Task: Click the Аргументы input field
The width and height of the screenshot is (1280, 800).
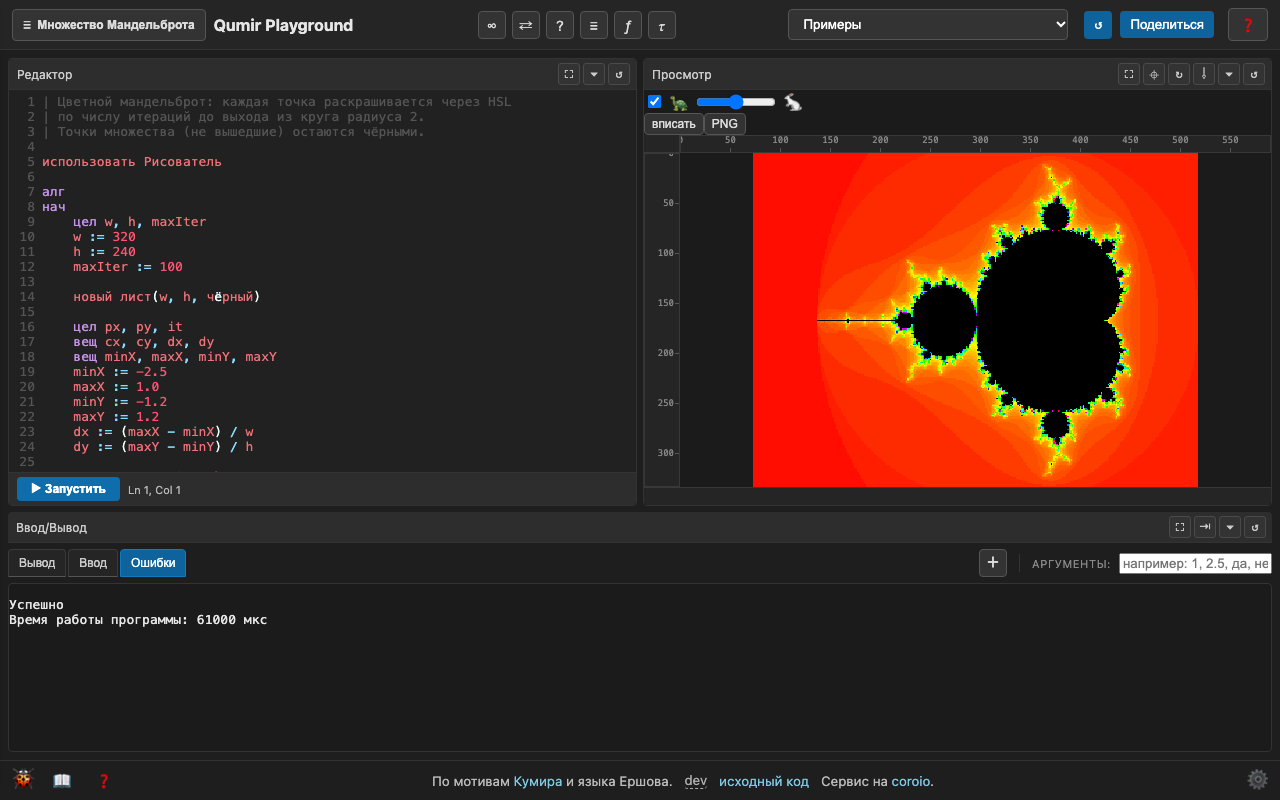Action: click(x=1195, y=564)
